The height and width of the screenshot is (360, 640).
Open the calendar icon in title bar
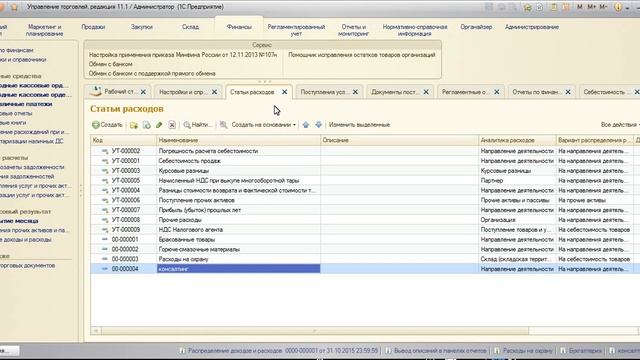pos(566,7)
